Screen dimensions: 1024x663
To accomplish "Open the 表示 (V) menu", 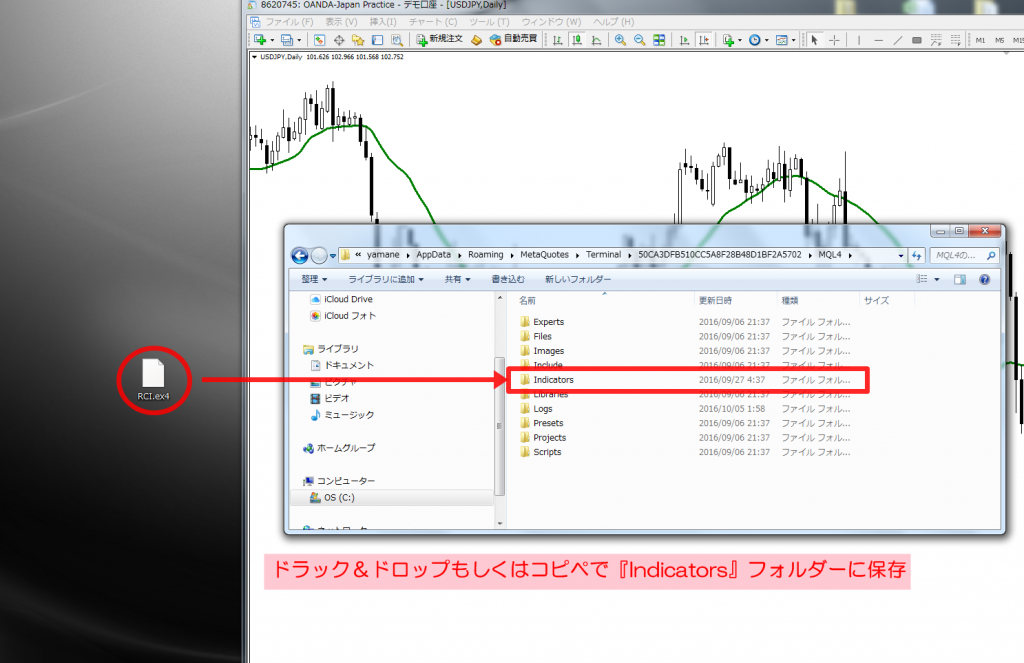I will coord(342,22).
